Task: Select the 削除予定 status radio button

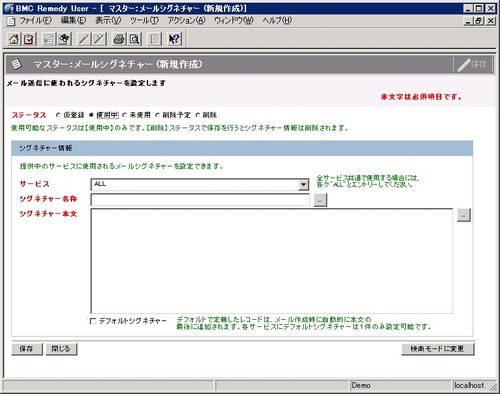Action: [157, 115]
